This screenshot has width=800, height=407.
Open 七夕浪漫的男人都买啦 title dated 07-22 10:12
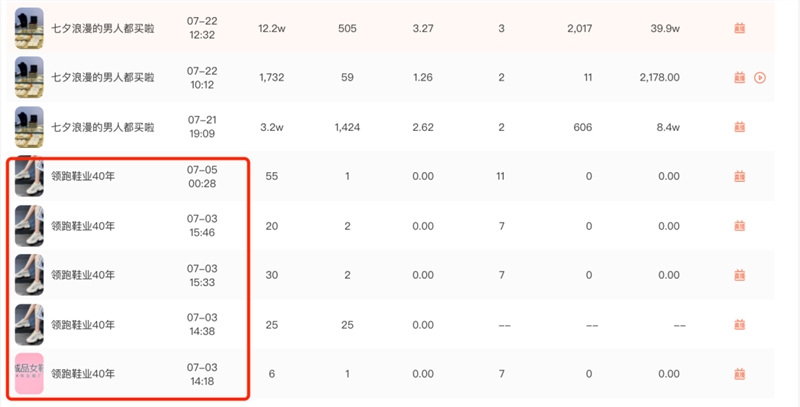click(x=103, y=78)
